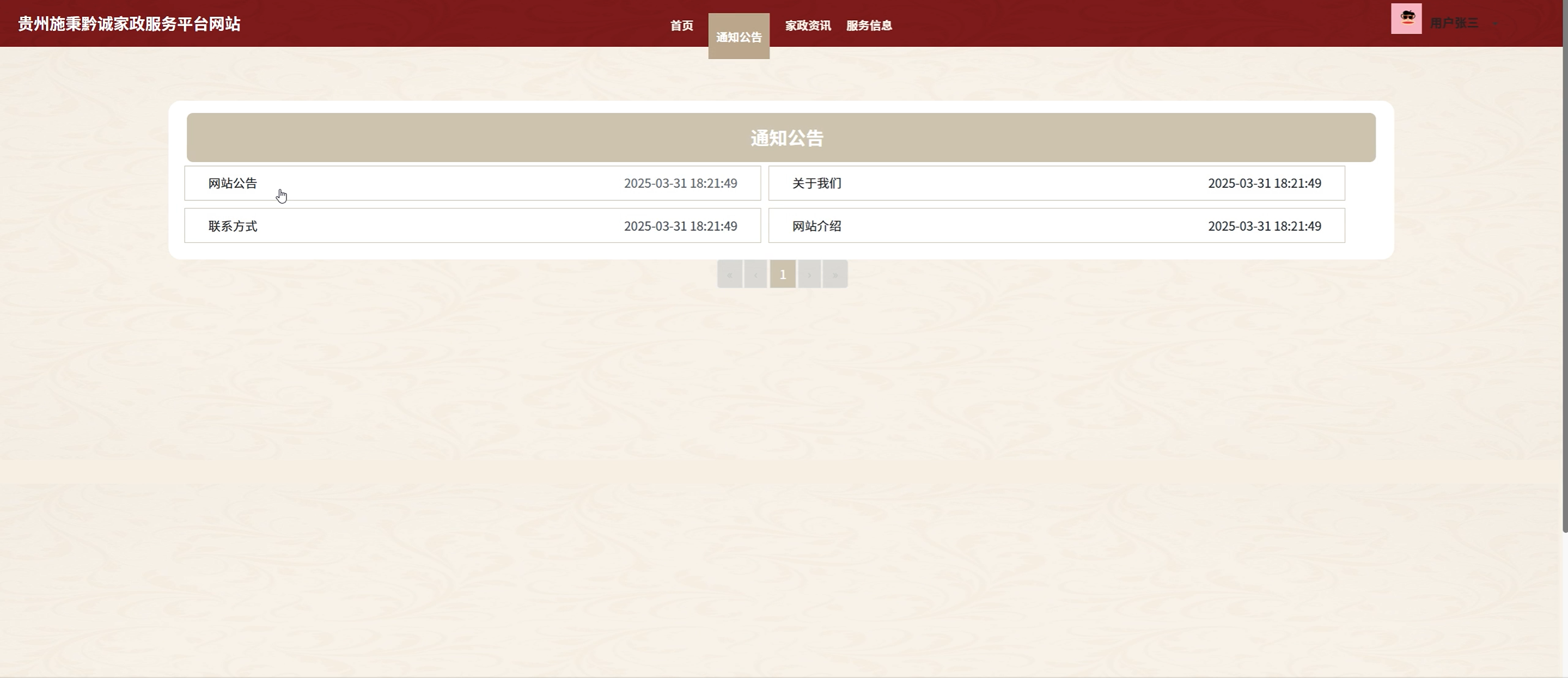Open the 网站介绍 notice
This screenshot has height=678, width=1568.
[x=816, y=227]
